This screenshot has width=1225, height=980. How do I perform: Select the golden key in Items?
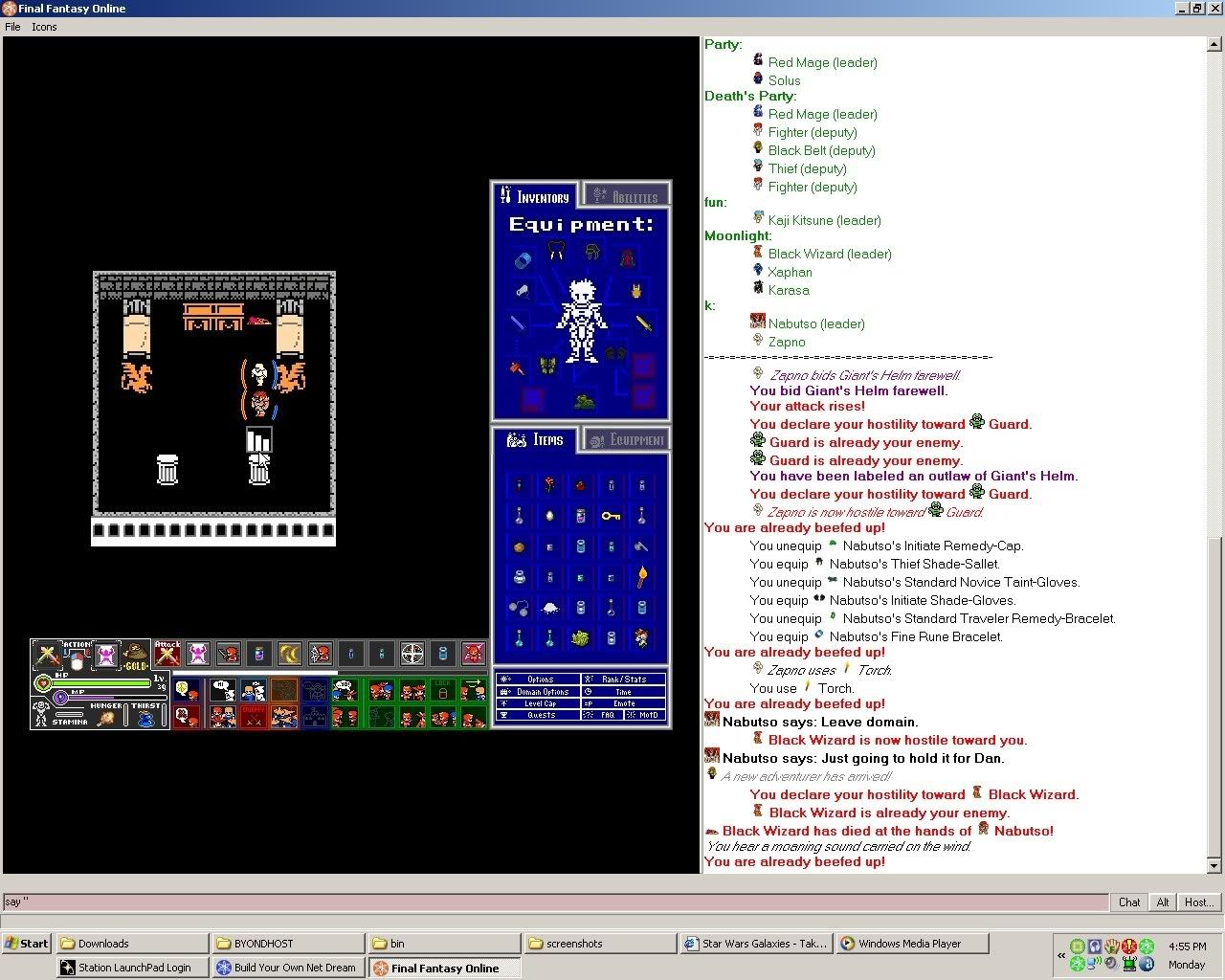[612, 516]
